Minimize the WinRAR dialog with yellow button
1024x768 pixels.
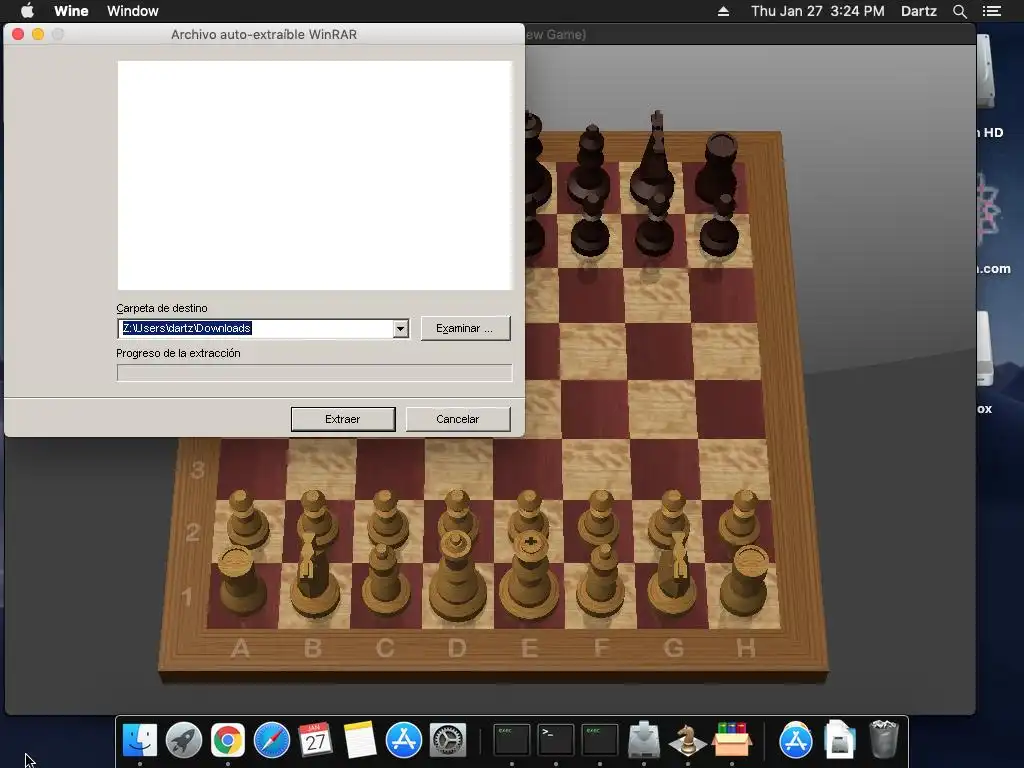(x=38, y=34)
